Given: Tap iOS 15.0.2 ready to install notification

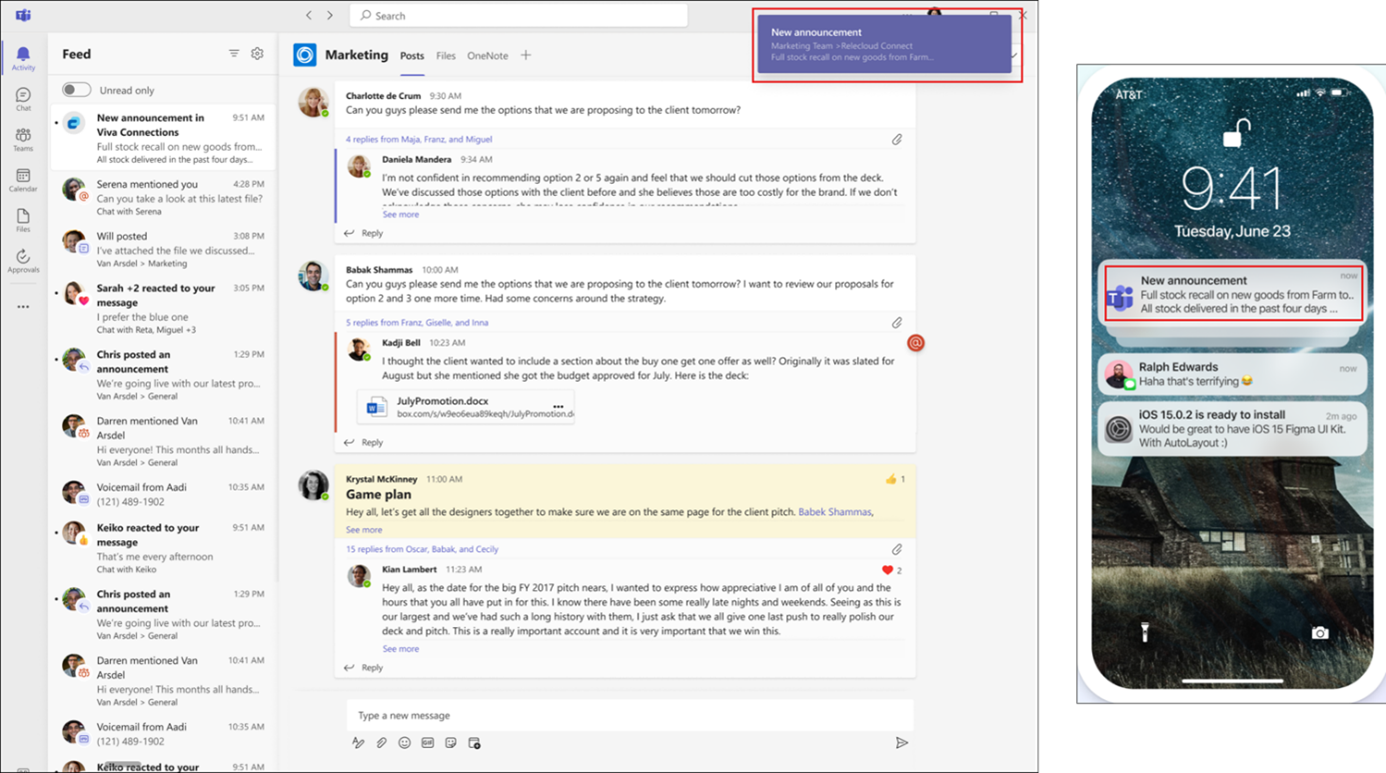Looking at the screenshot, I should point(1232,428).
